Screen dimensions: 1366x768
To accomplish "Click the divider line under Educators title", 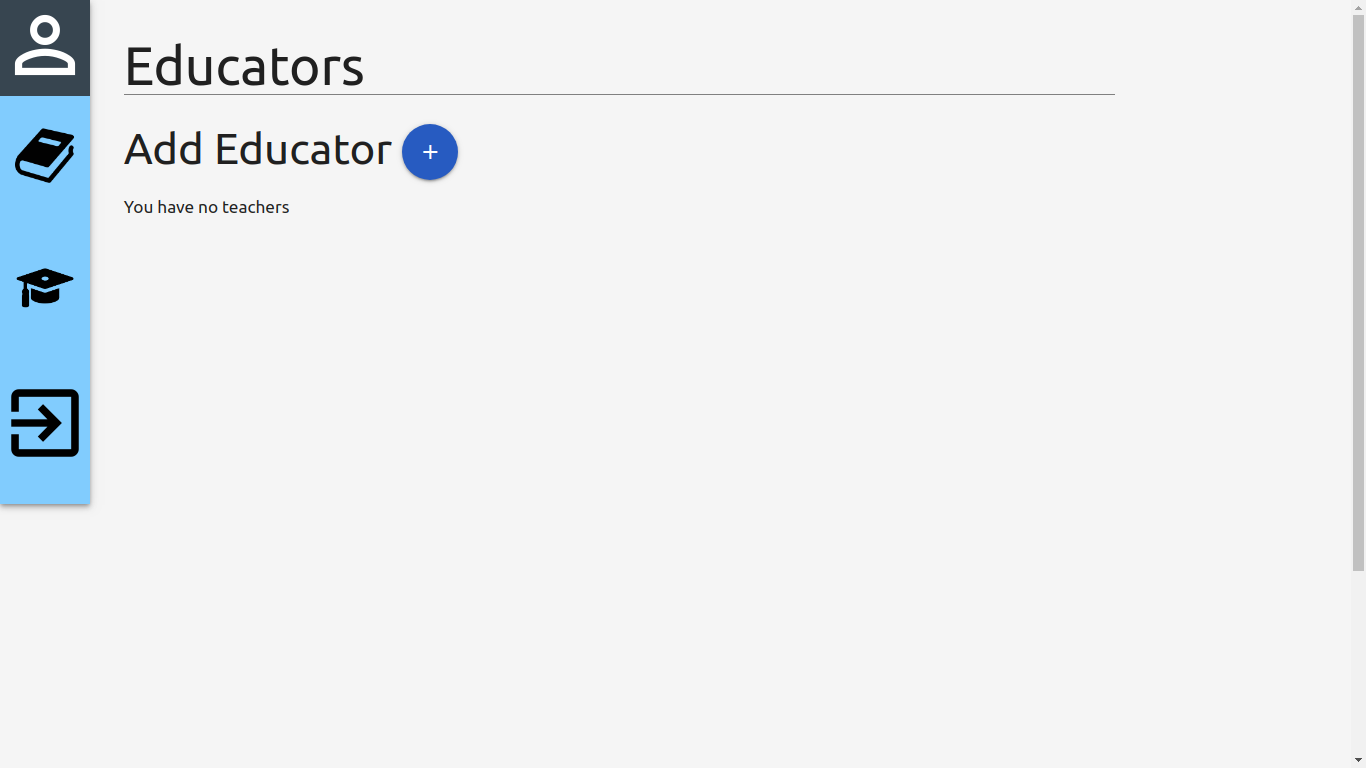I will pyautogui.click(x=619, y=95).
